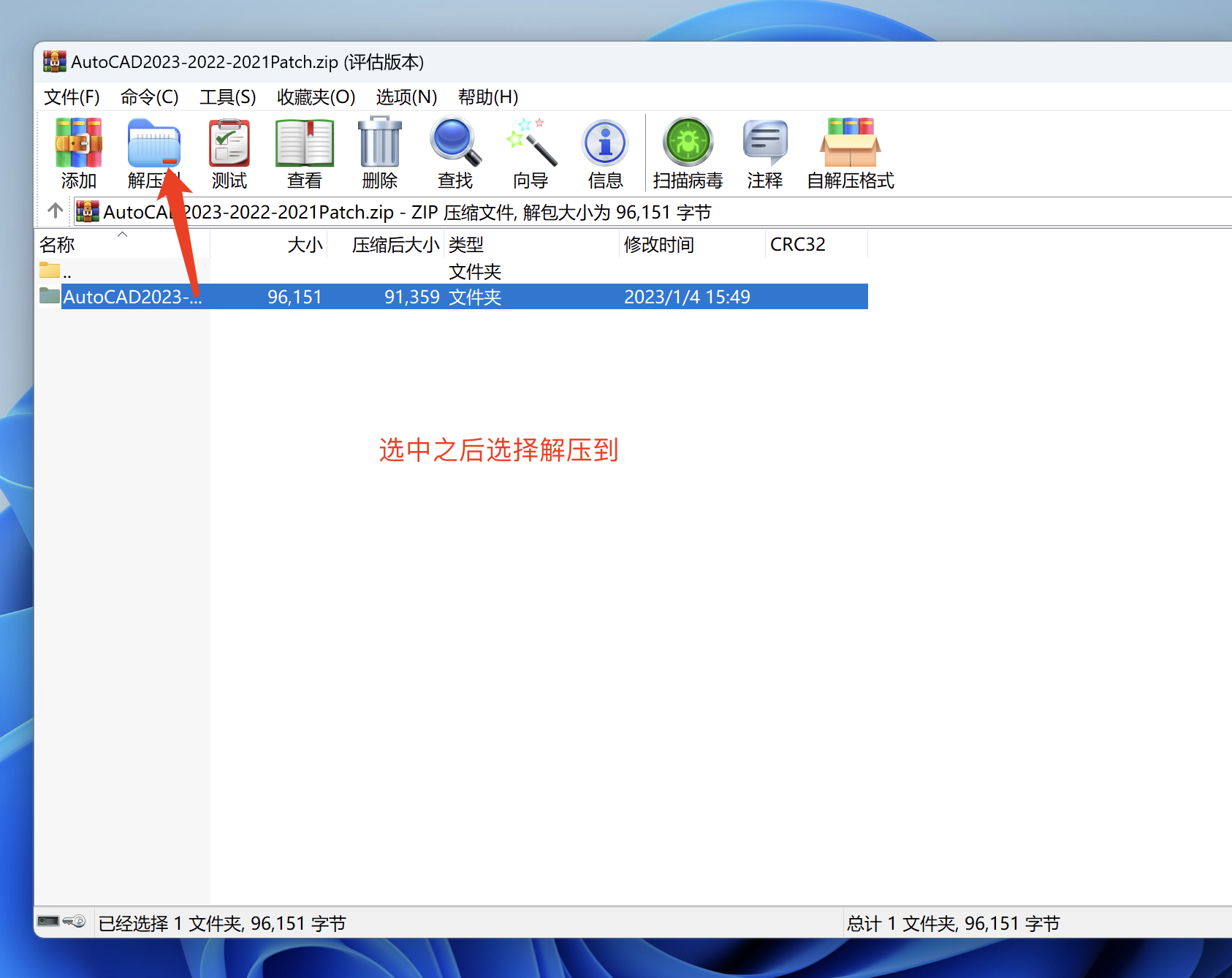The width and height of the screenshot is (1232, 978).
Task: Open the Options (选项) menu
Action: (x=407, y=97)
